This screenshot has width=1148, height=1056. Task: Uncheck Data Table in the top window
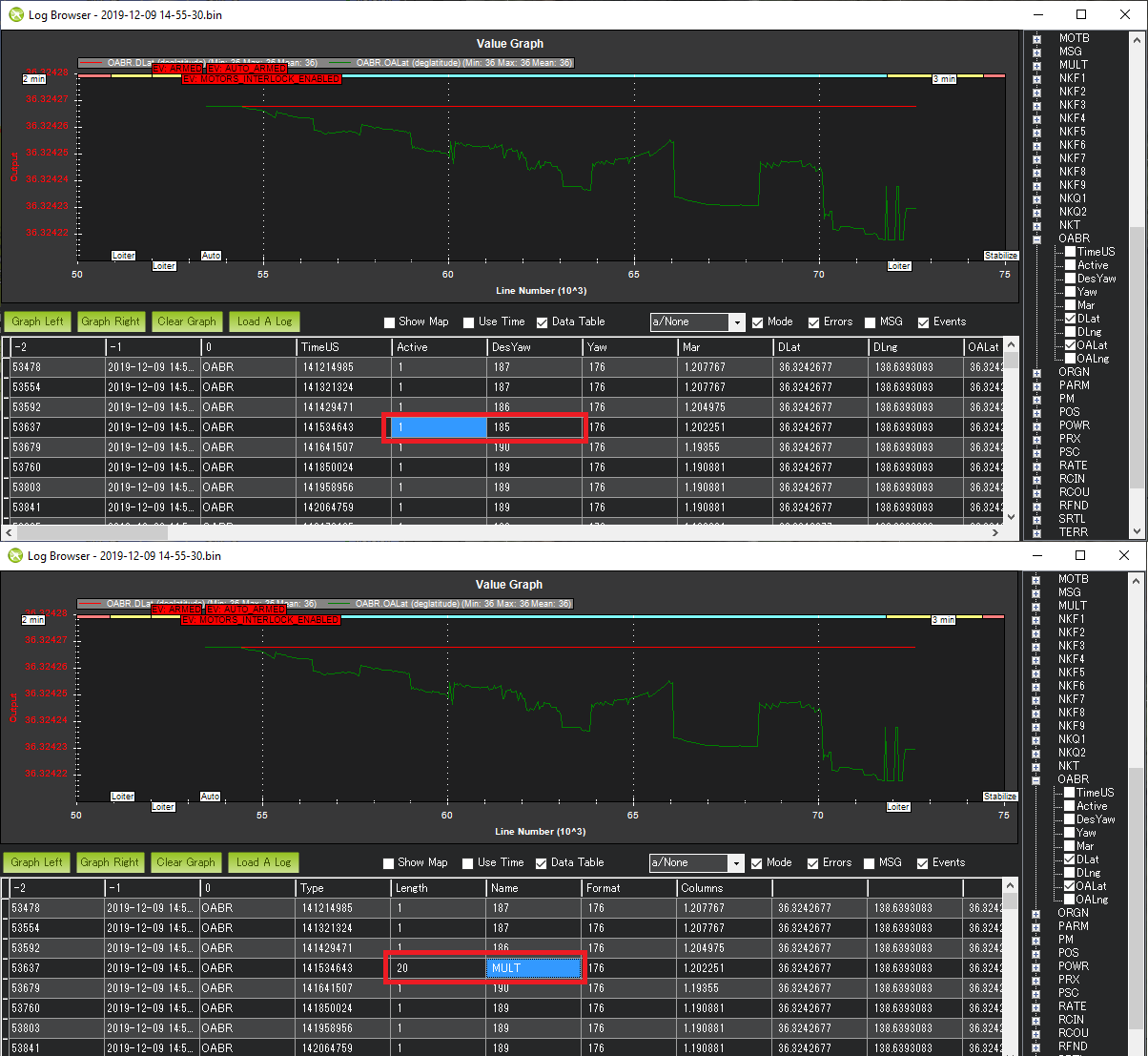[x=543, y=322]
